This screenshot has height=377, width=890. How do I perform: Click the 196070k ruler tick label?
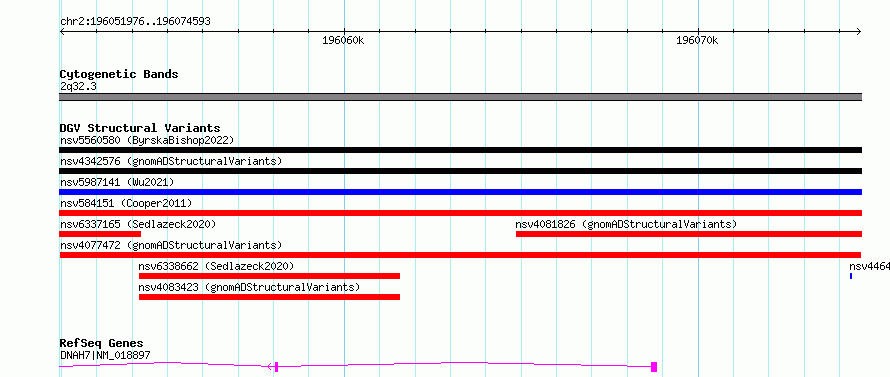pyautogui.click(x=697, y=40)
